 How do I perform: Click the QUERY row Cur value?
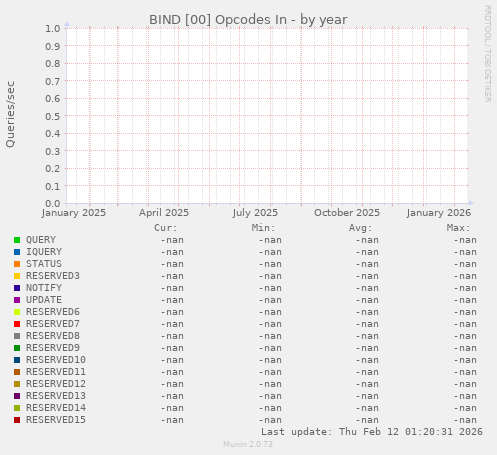click(x=172, y=240)
